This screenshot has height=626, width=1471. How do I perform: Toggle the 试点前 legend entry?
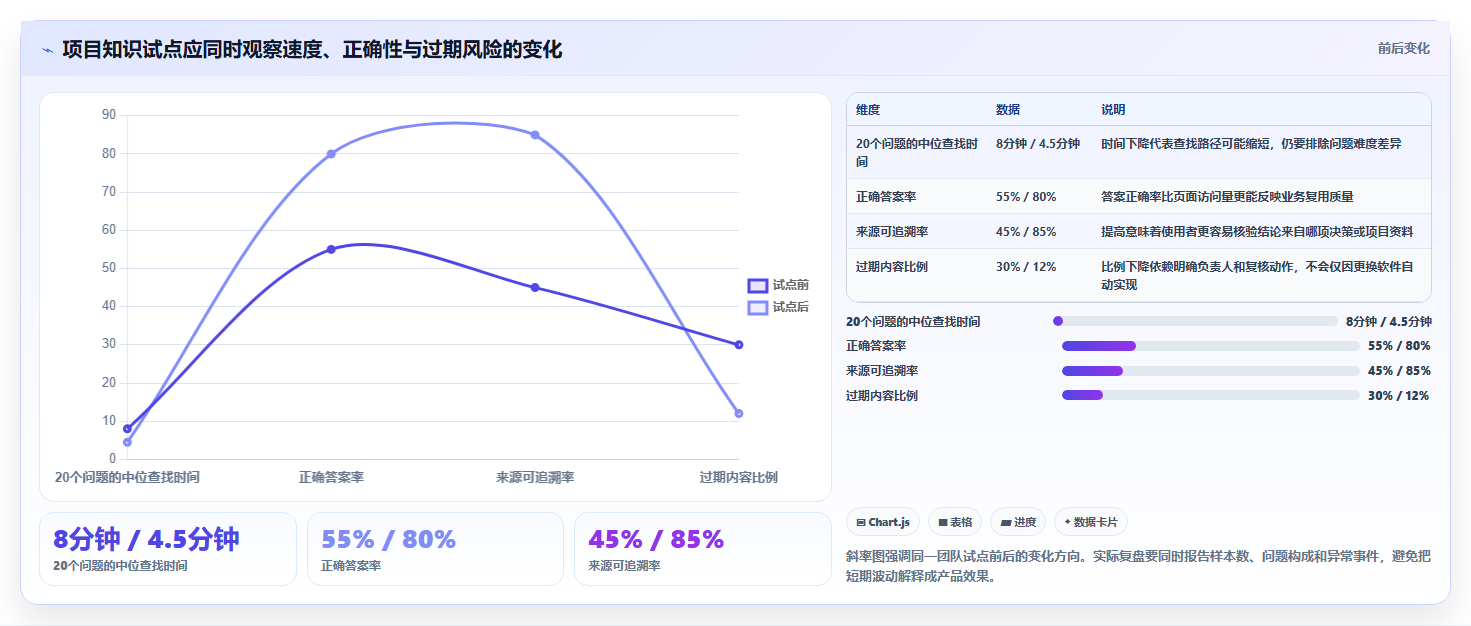click(x=779, y=285)
